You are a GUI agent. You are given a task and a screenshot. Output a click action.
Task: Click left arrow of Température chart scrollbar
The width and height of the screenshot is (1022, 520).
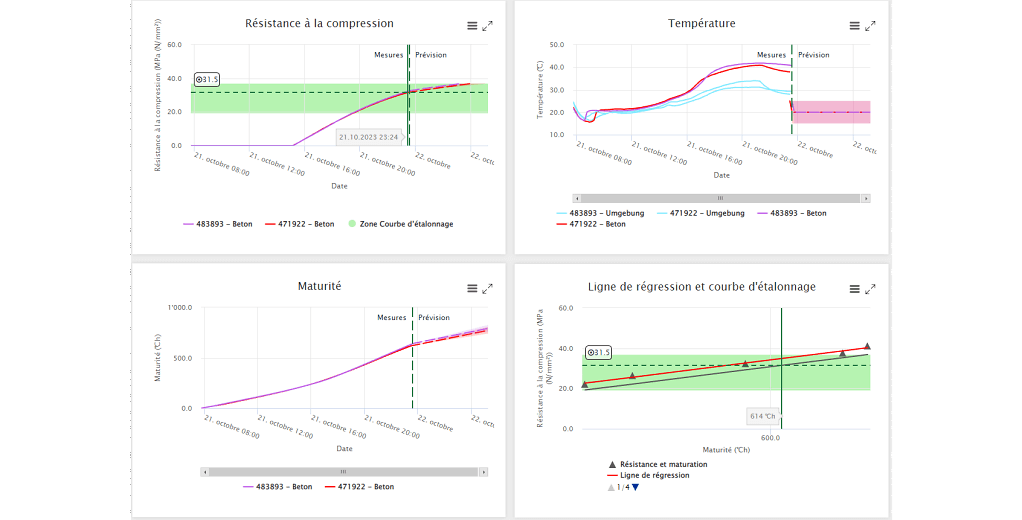pos(577,198)
